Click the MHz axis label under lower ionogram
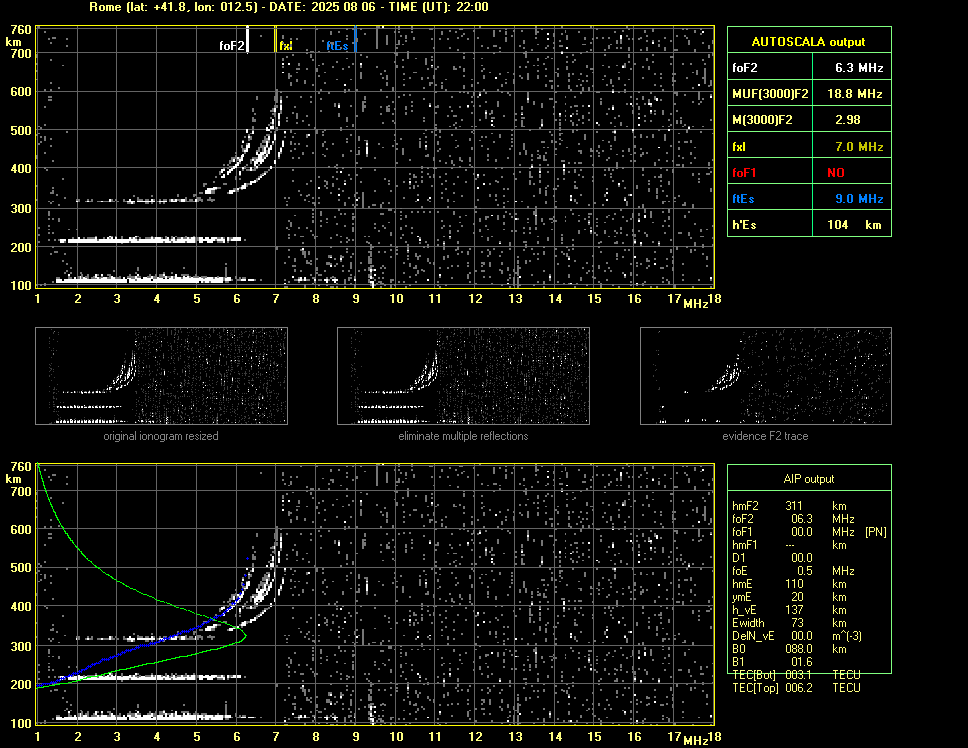Image resolution: width=968 pixels, height=748 pixels. coord(695,741)
